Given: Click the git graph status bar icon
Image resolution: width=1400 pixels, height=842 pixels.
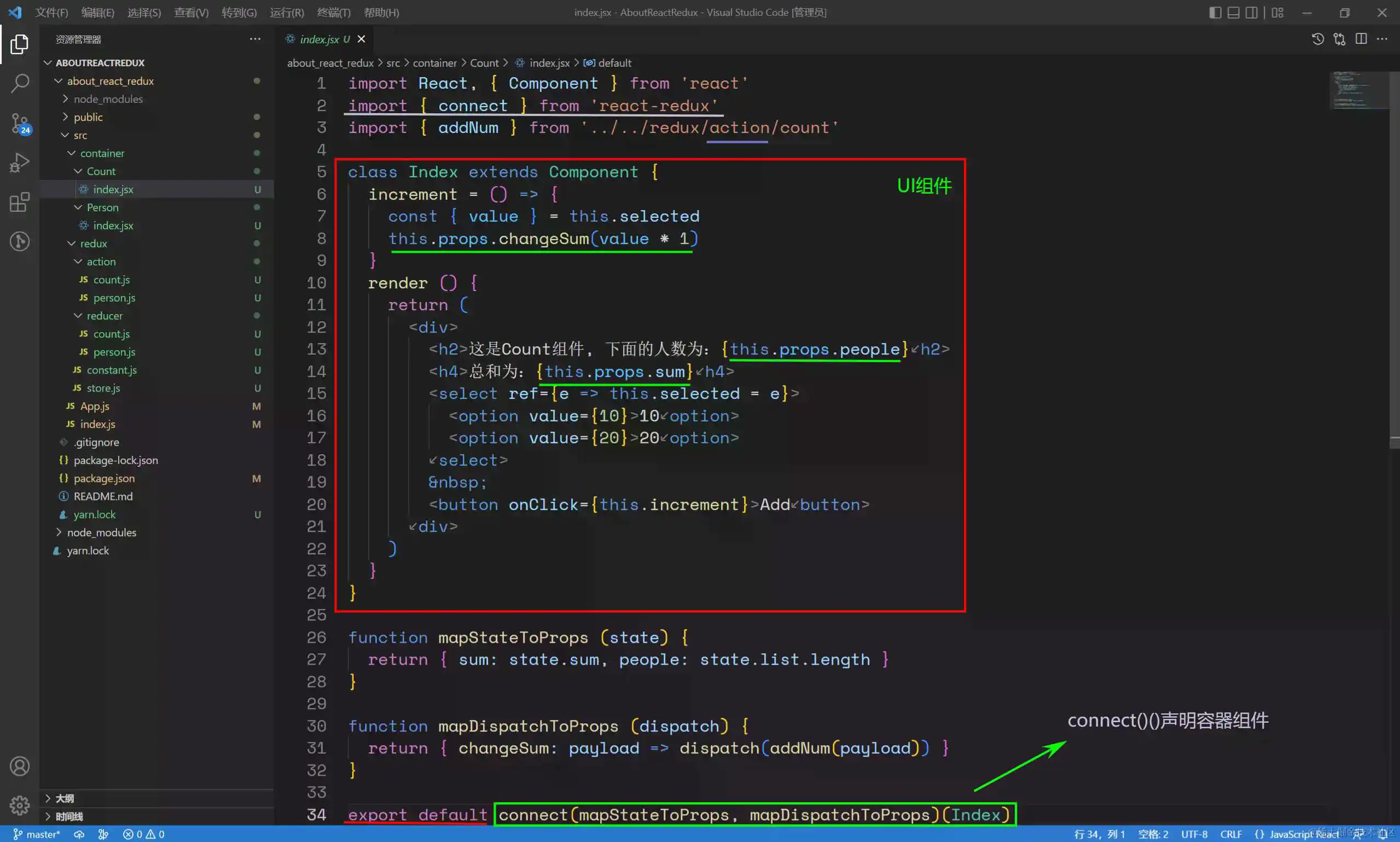Looking at the screenshot, I should [x=103, y=834].
